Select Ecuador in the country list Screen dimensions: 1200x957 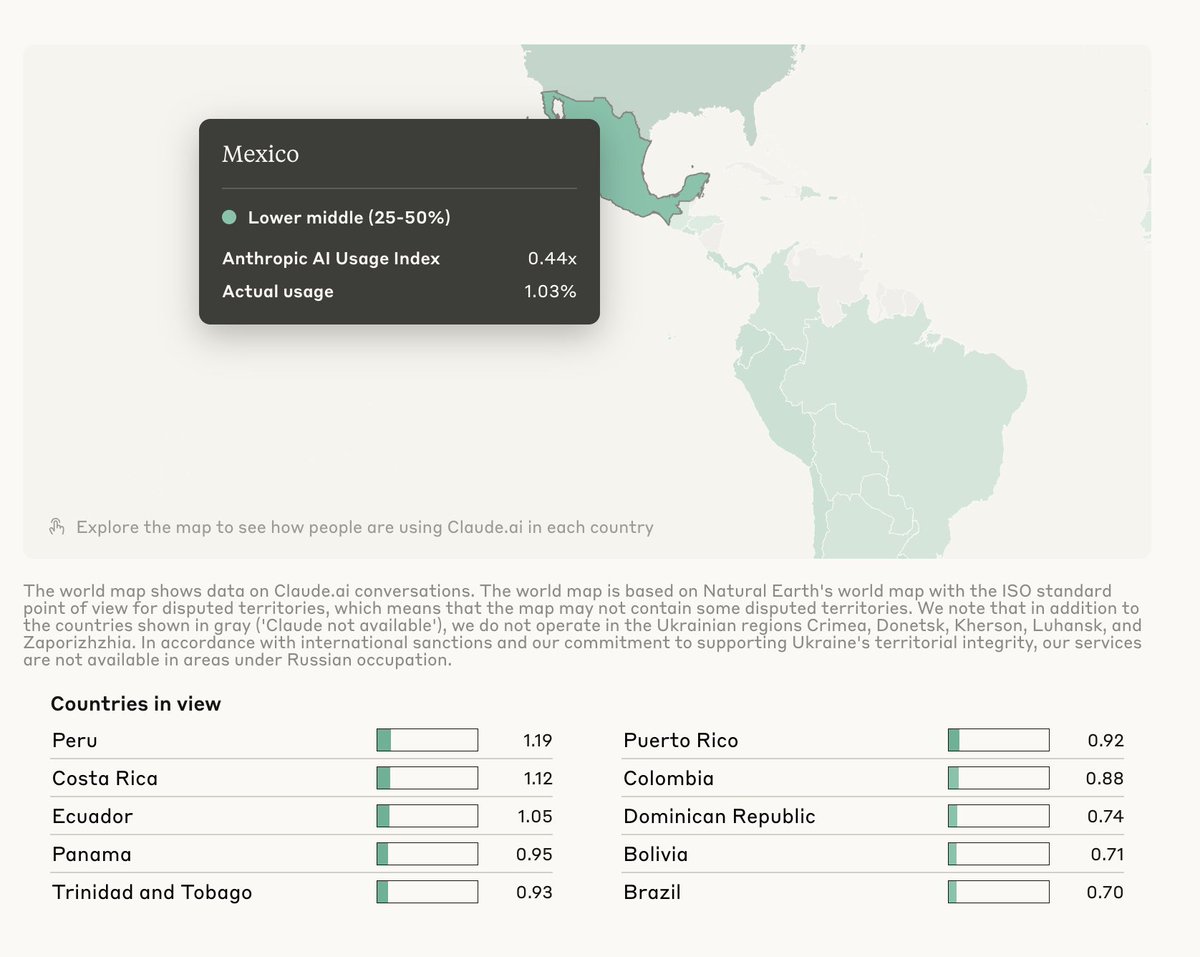[x=302, y=816]
